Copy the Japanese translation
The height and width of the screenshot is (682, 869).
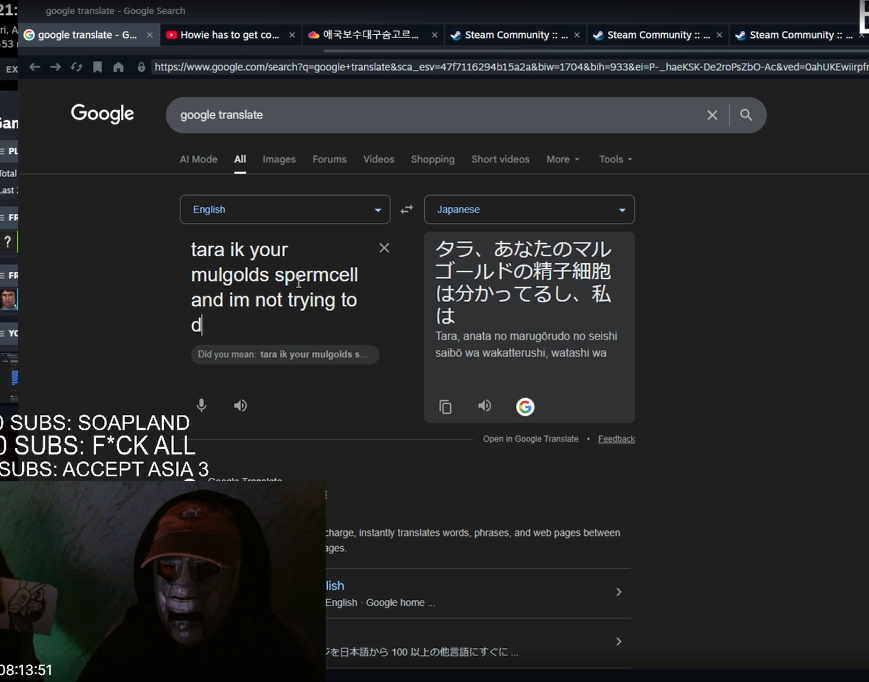(446, 407)
